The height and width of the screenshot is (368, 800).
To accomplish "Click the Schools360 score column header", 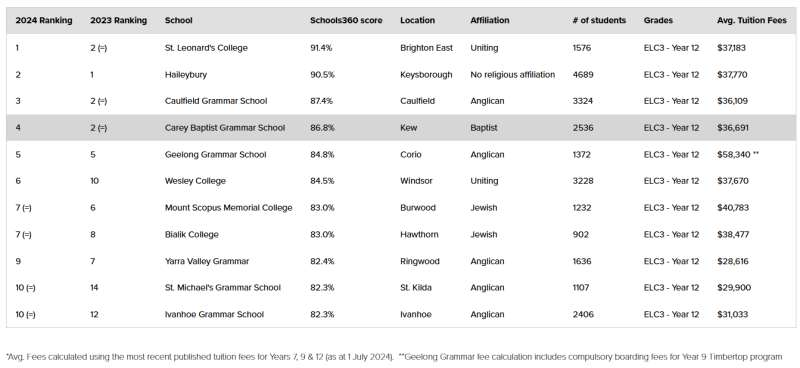I will click(346, 21).
